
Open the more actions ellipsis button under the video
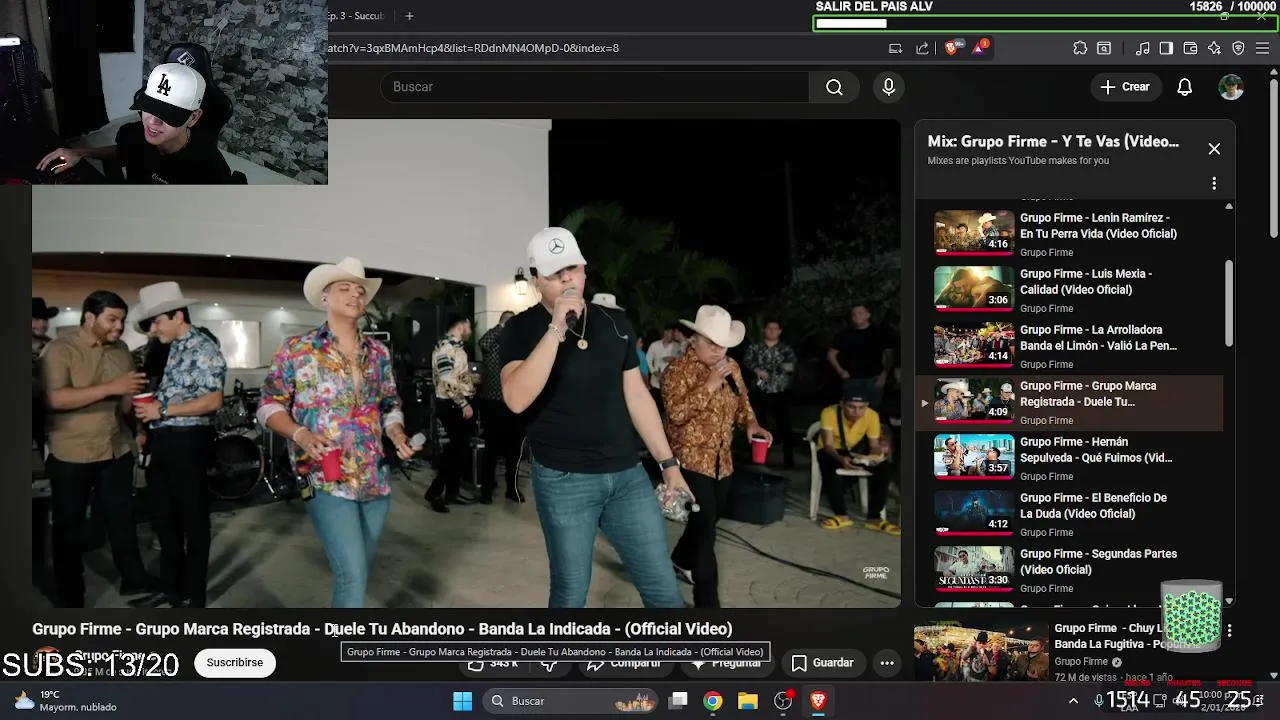(x=887, y=662)
